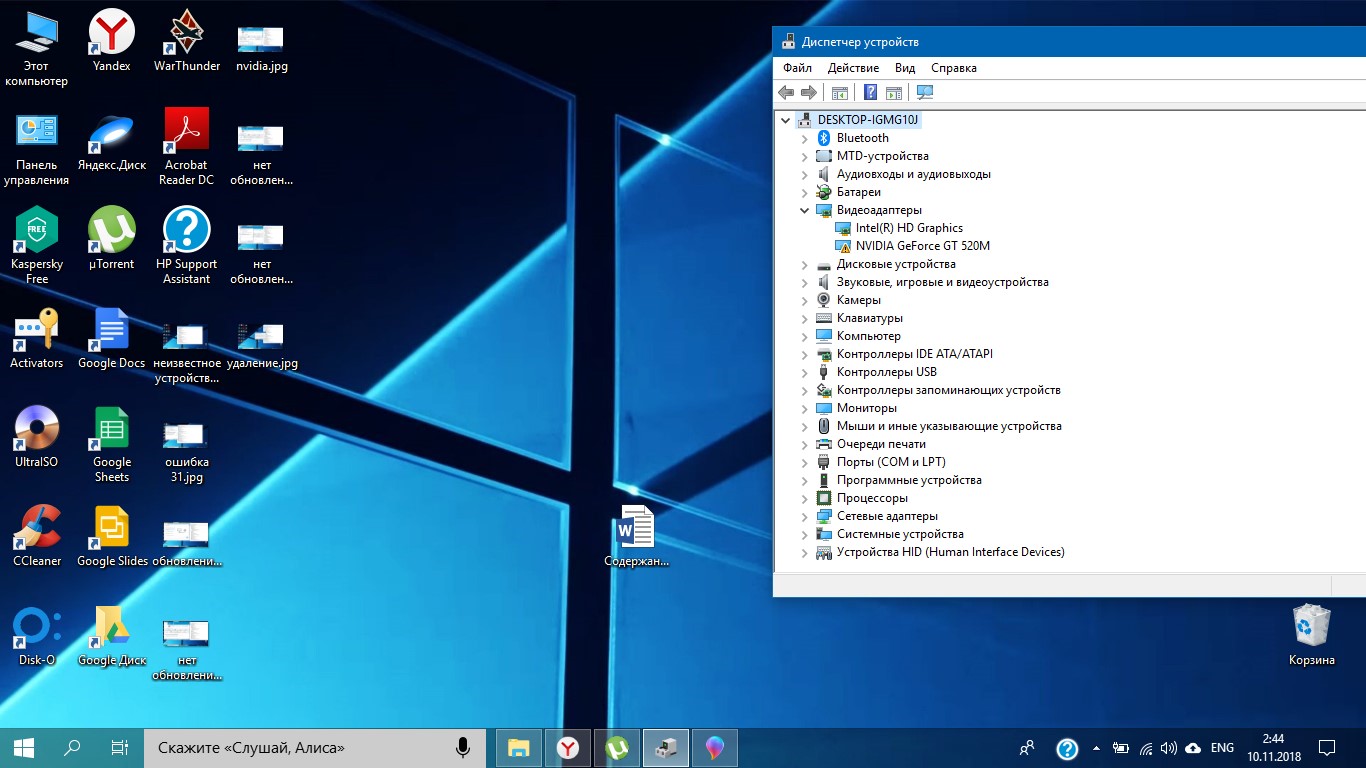This screenshot has height=768, width=1366.
Task: Open File Explorer from the taskbar
Action: 519,747
